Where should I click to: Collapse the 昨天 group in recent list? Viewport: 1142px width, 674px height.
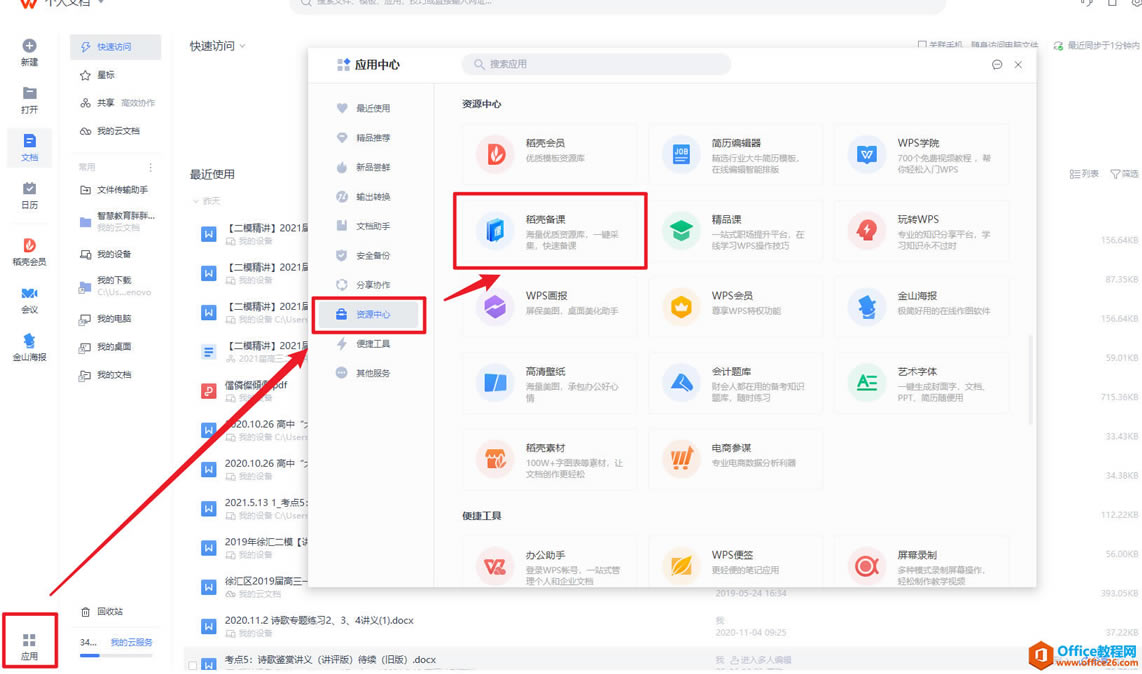(x=195, y=201)
